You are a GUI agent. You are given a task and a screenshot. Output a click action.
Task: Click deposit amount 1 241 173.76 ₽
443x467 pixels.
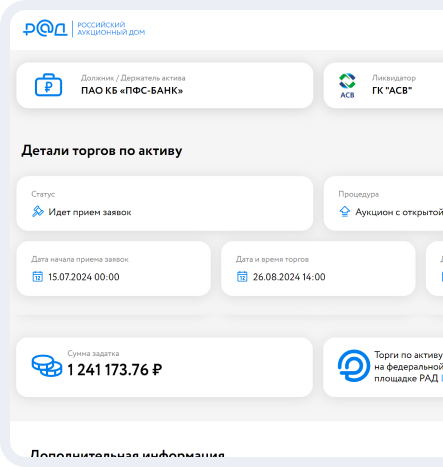click(115, 370)
